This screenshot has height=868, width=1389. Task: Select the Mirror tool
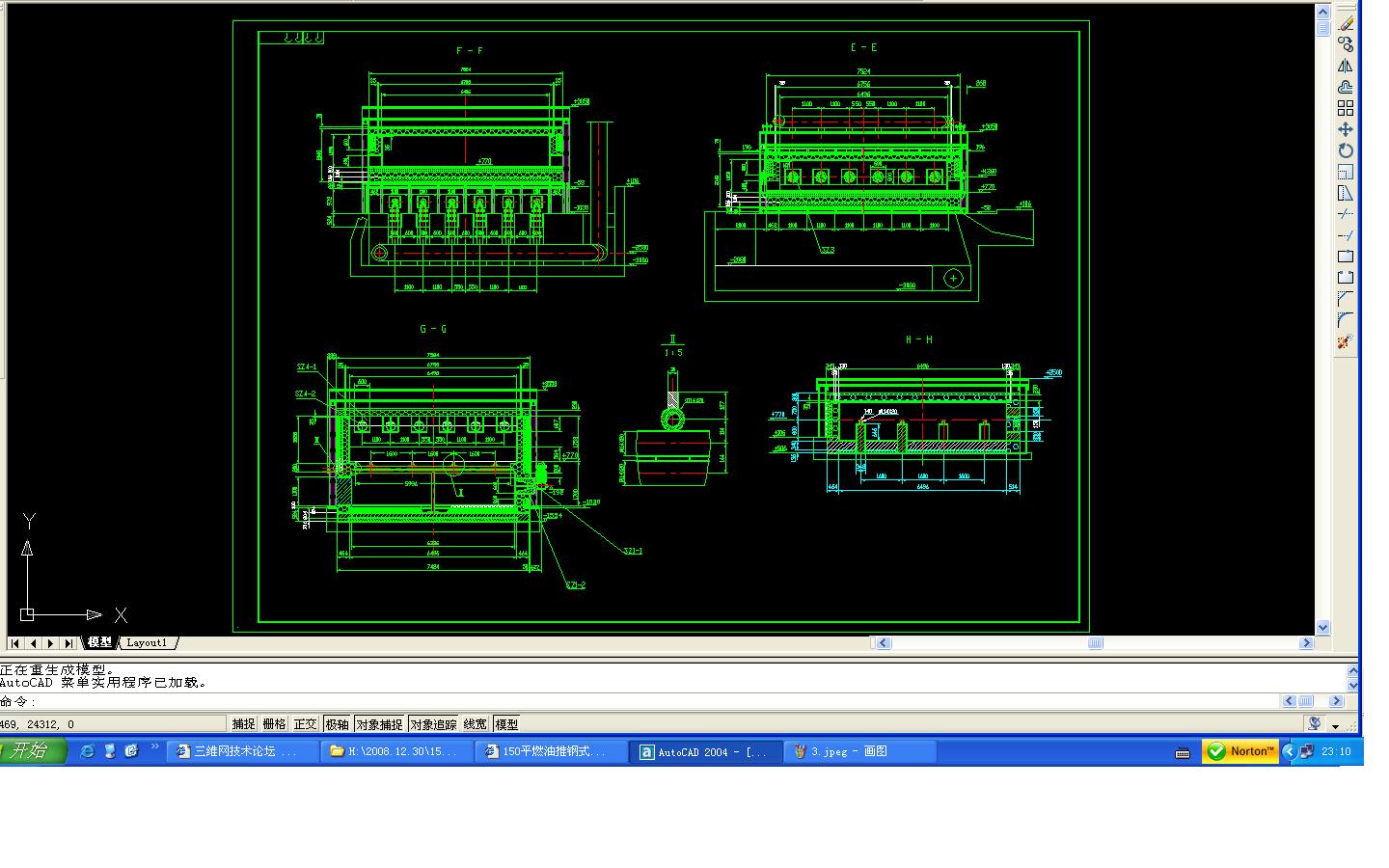1346,66
